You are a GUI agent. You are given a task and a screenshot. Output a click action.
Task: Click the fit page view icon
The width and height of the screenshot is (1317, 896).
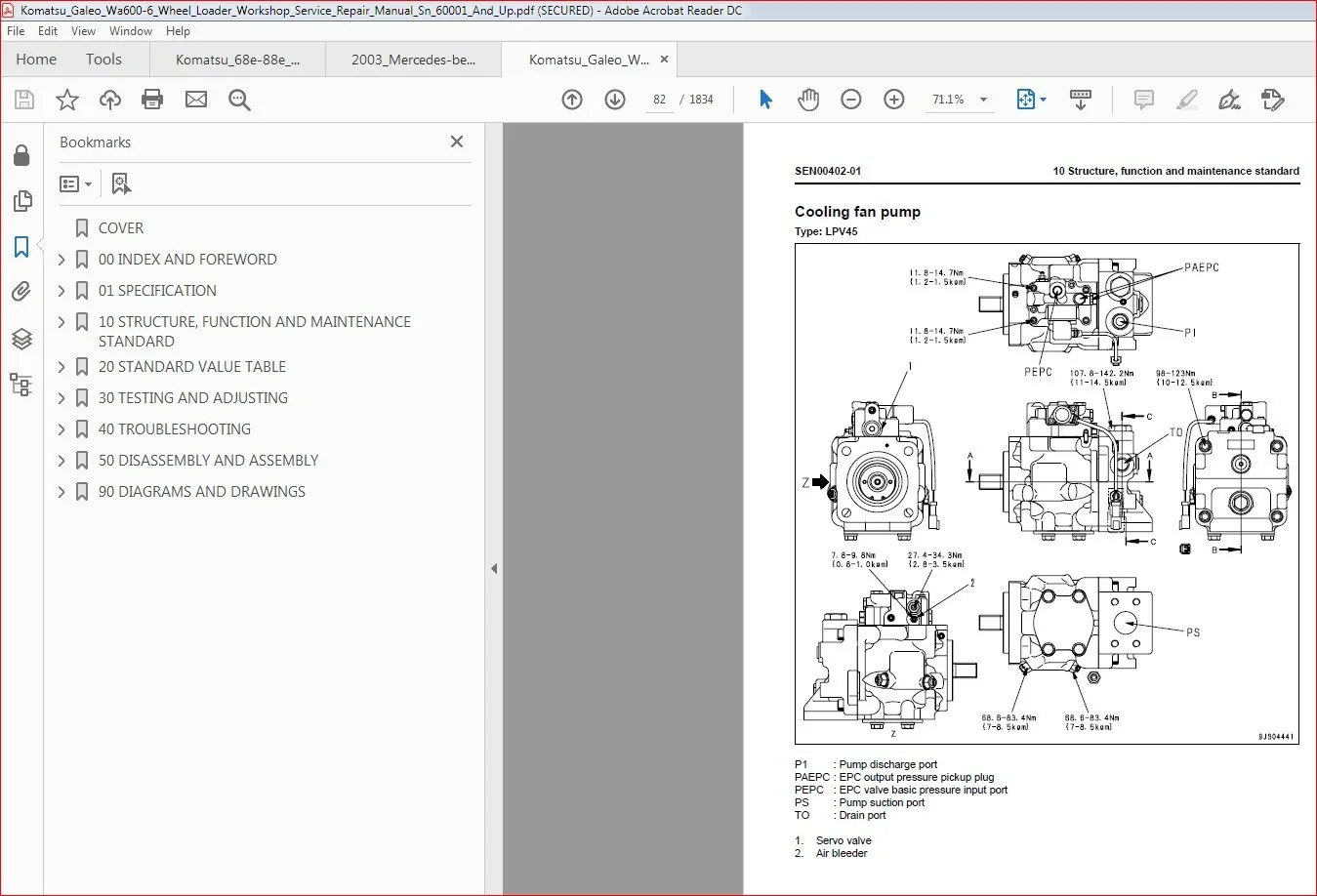tap(1025, 100)
